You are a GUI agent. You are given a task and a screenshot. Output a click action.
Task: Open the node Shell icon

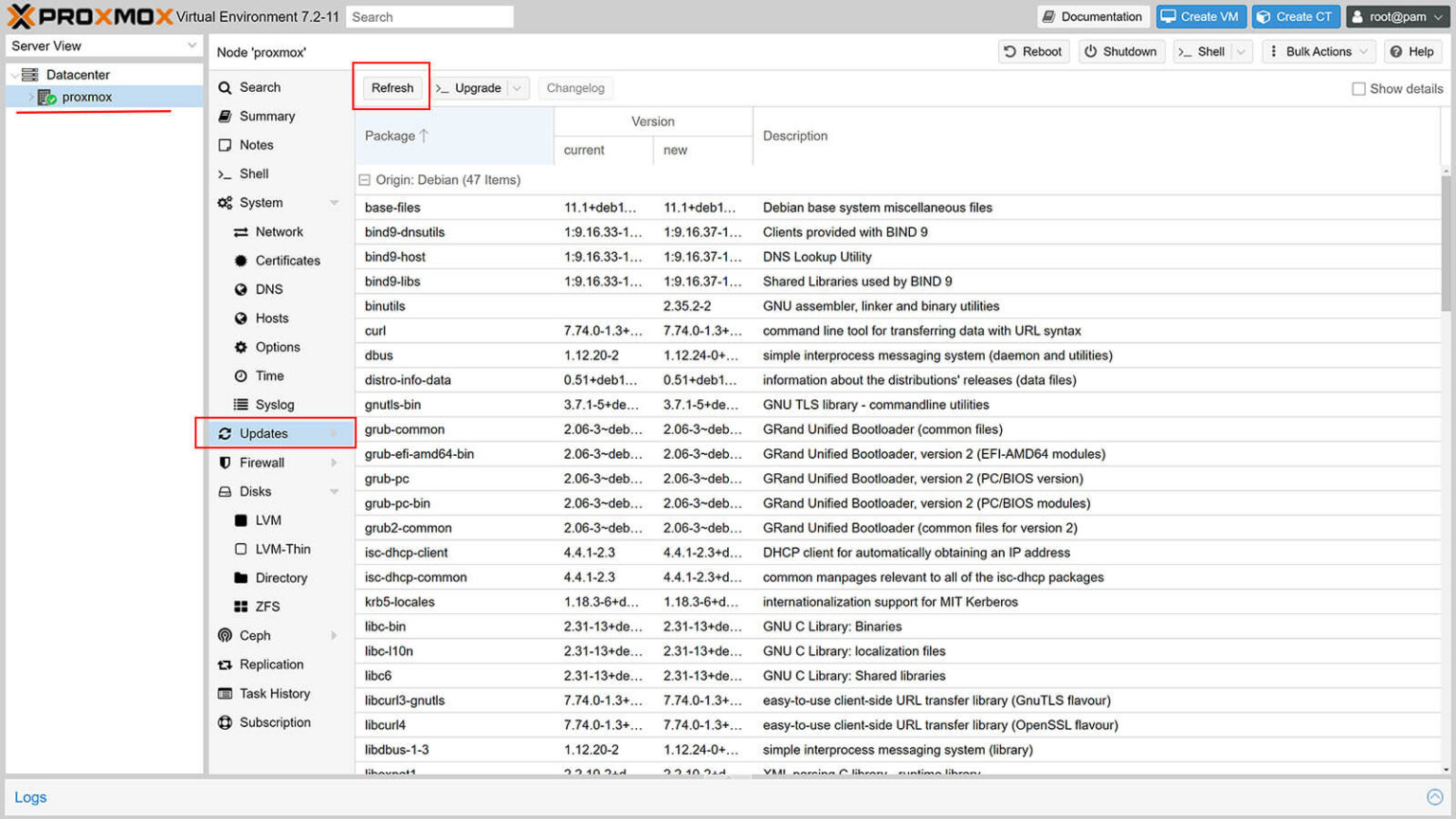tap(226, 173)
